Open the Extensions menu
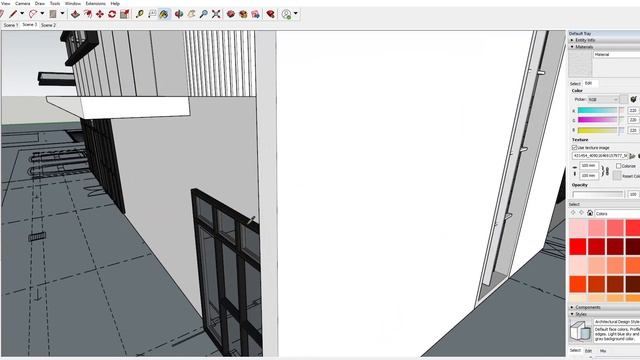The height and width of the screenshot is (360, 640). coord(96,3)
